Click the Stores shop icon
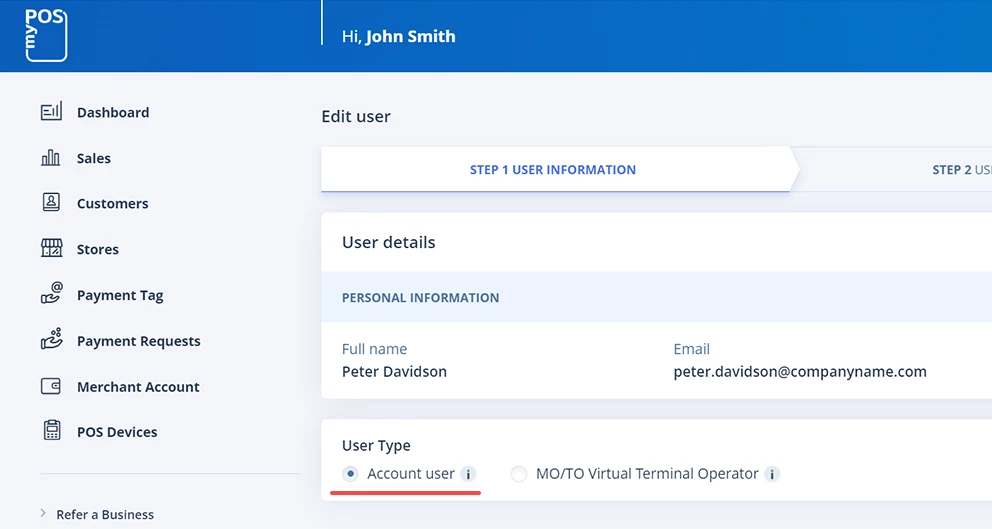Screen dimensions: 992x529 51,249
